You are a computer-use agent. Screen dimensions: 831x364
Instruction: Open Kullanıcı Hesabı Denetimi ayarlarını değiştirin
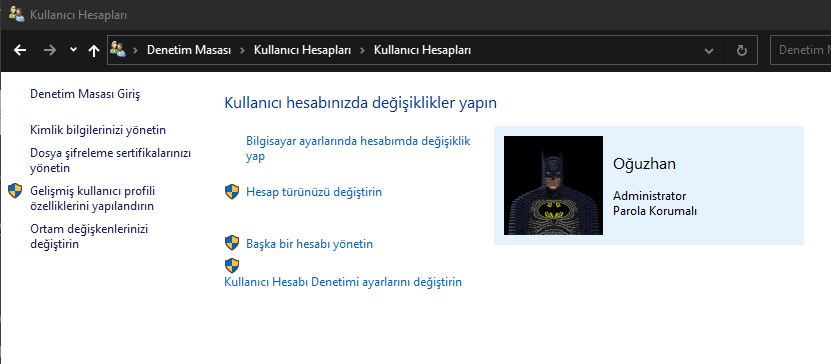tap(343, 282)
